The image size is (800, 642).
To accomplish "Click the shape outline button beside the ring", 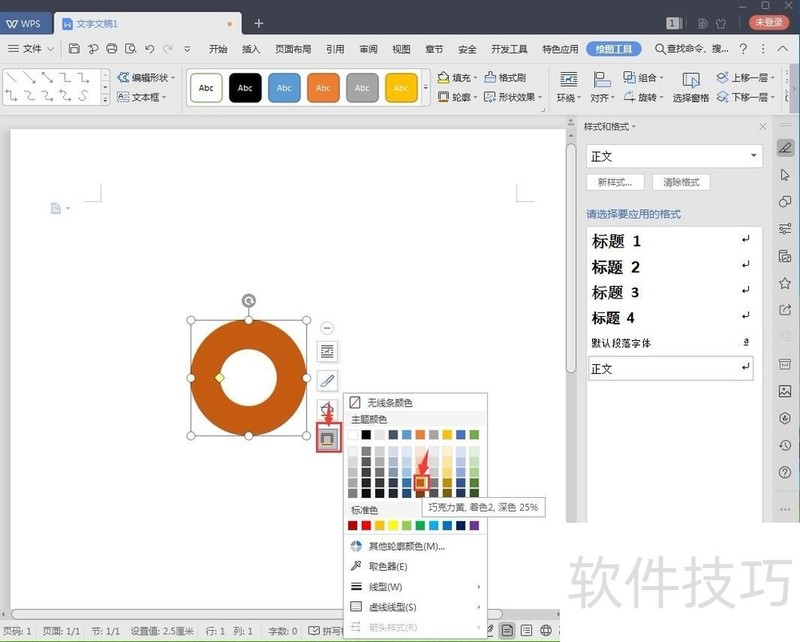I will click(x=328, y=438).
